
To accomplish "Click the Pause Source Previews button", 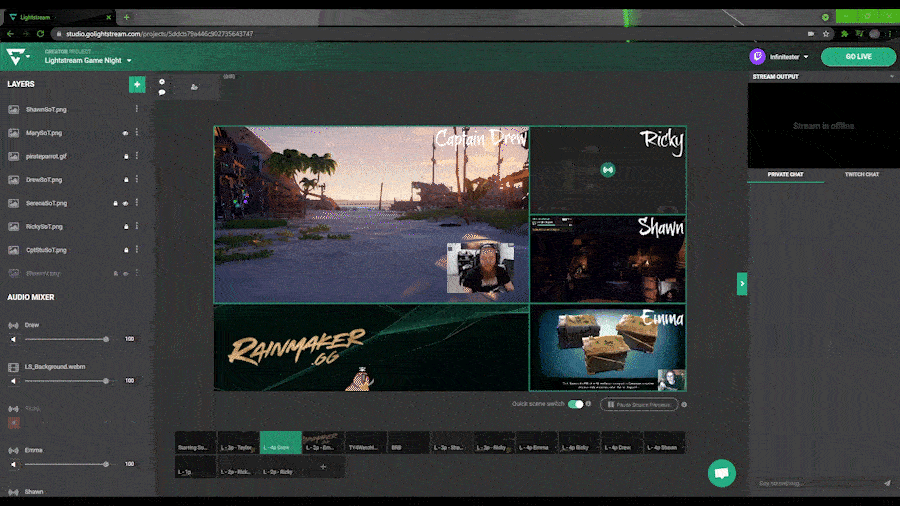I will pos(639,404).
